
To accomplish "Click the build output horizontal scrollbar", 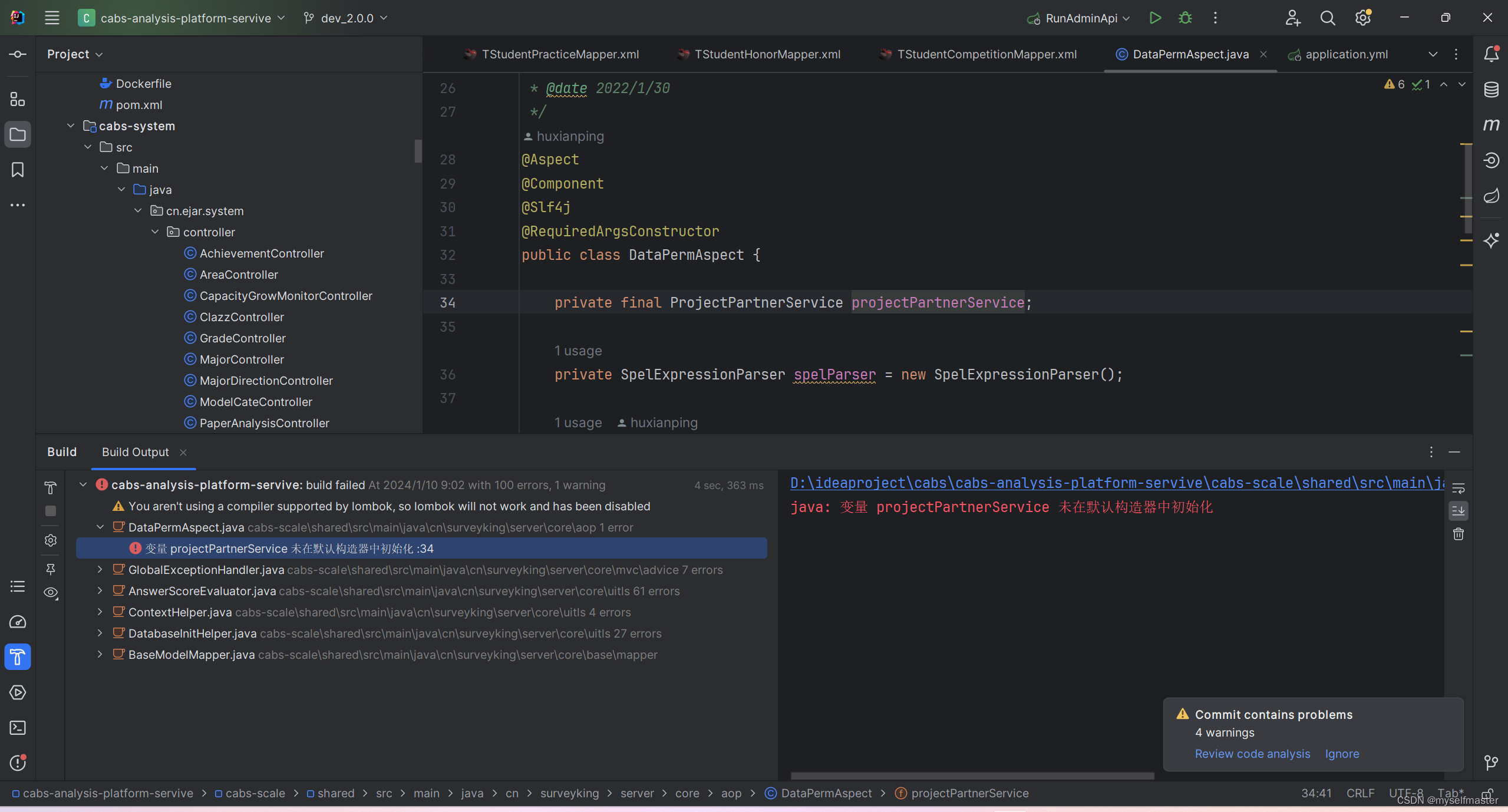I will click(972, 775).
